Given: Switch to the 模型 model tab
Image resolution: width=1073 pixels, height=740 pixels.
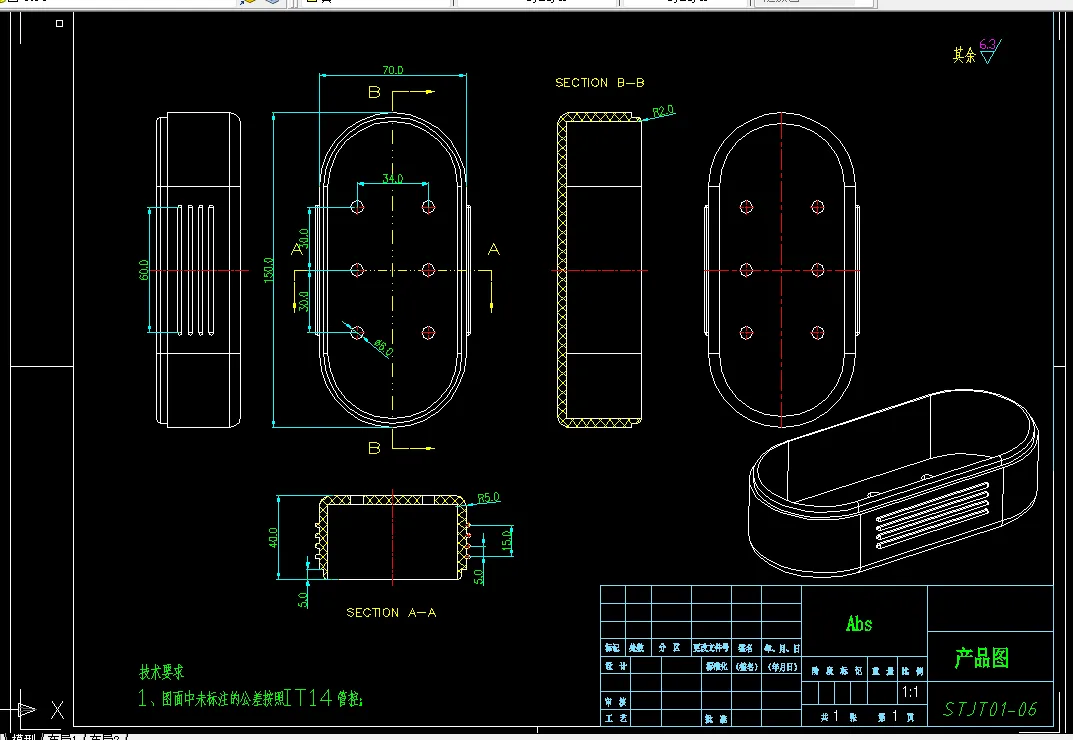Looking at the screenshot, I should [x=23, y=737].
